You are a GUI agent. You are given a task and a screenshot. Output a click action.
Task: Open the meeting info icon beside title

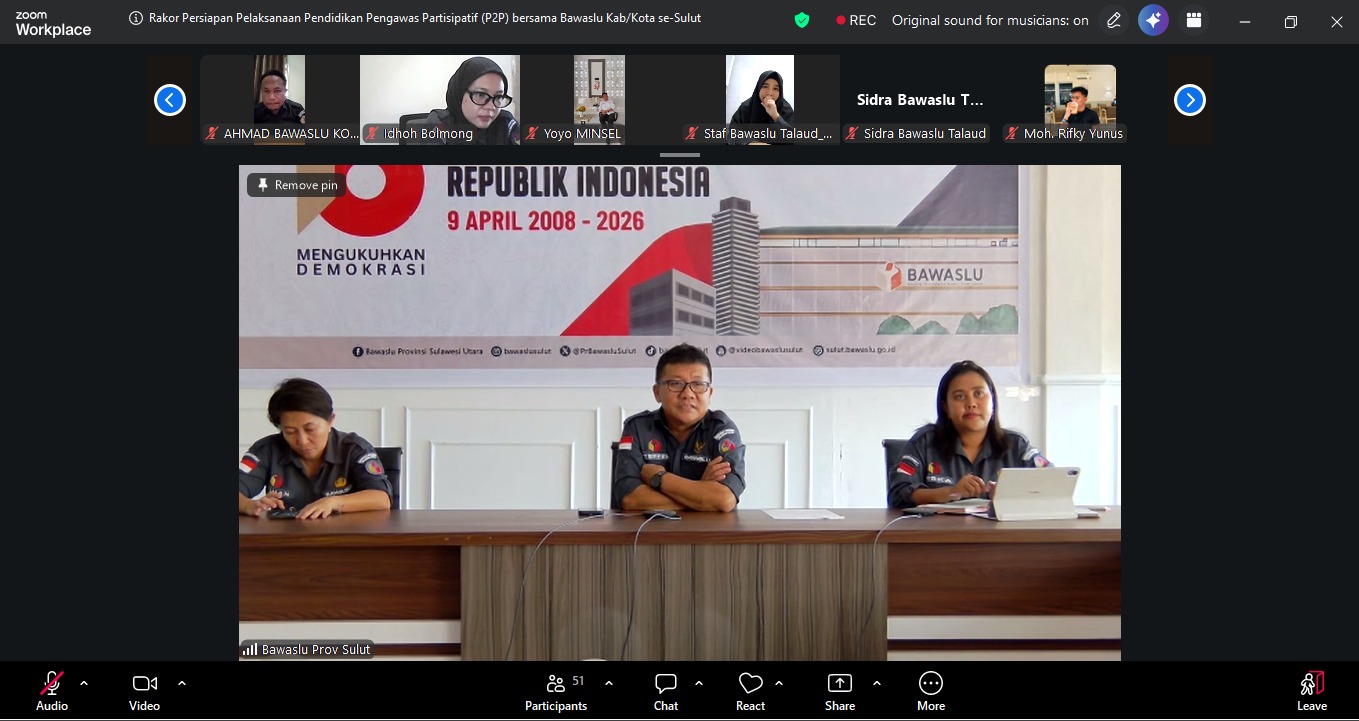click(136, 18)
